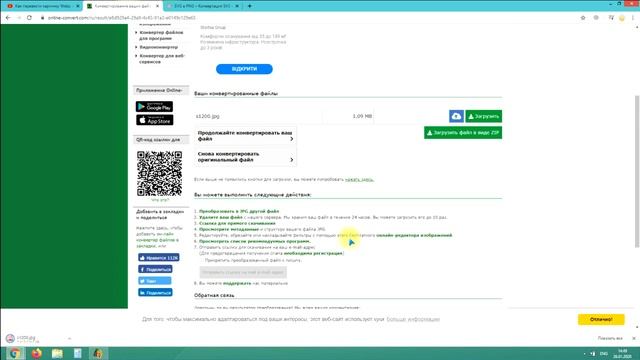640x360 pixels.
Task: Click Удалите ваш файл link
Action: [x=221, y=218]
